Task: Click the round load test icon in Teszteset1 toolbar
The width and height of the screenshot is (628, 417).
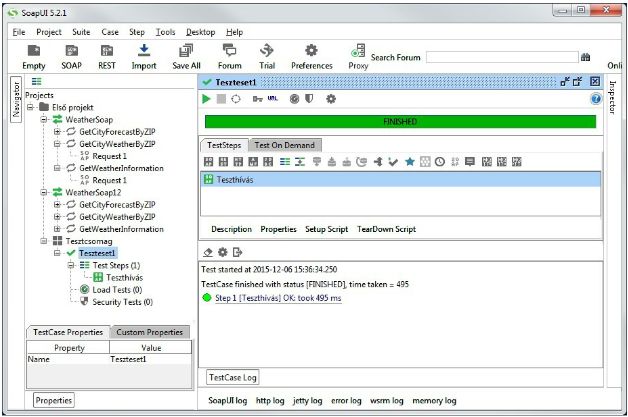Action: pyautogui.click(x=294, y=99)
